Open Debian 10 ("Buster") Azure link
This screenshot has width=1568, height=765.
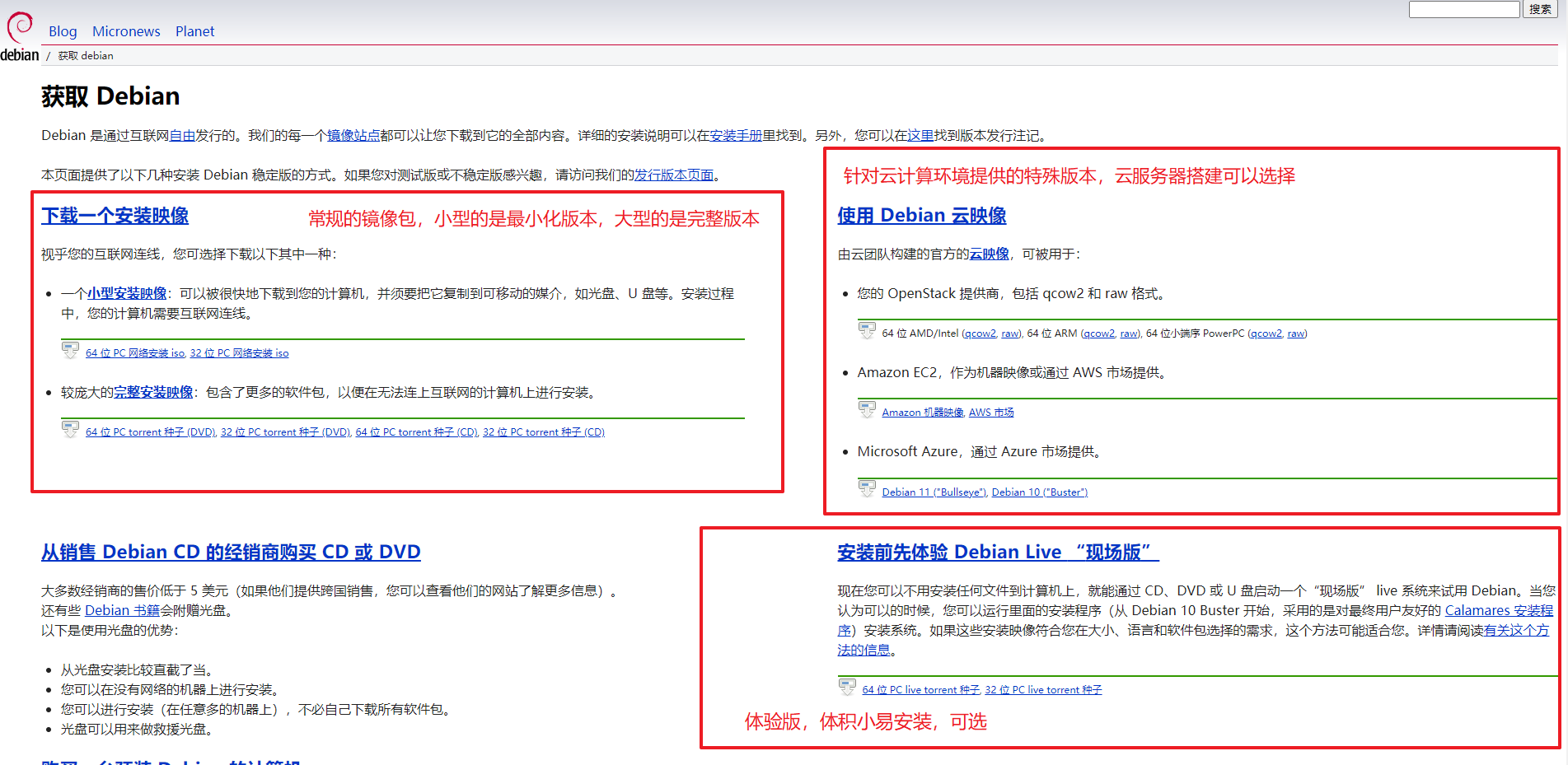tap(1040, 492)
